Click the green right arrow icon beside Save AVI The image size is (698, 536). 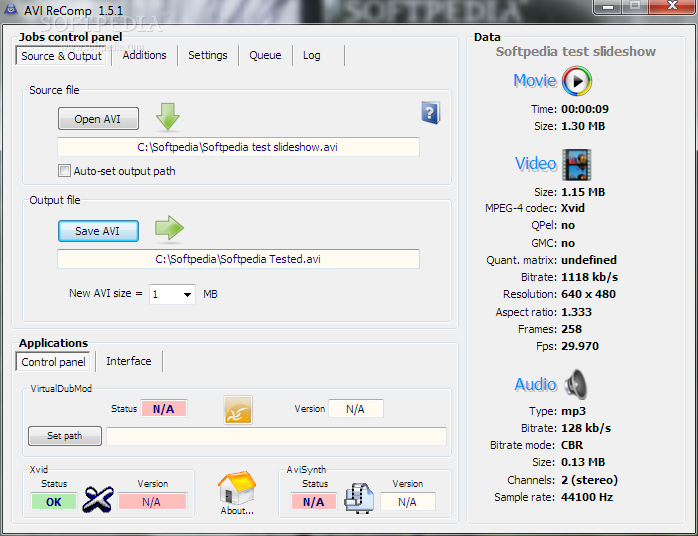(x=169, y=228)
